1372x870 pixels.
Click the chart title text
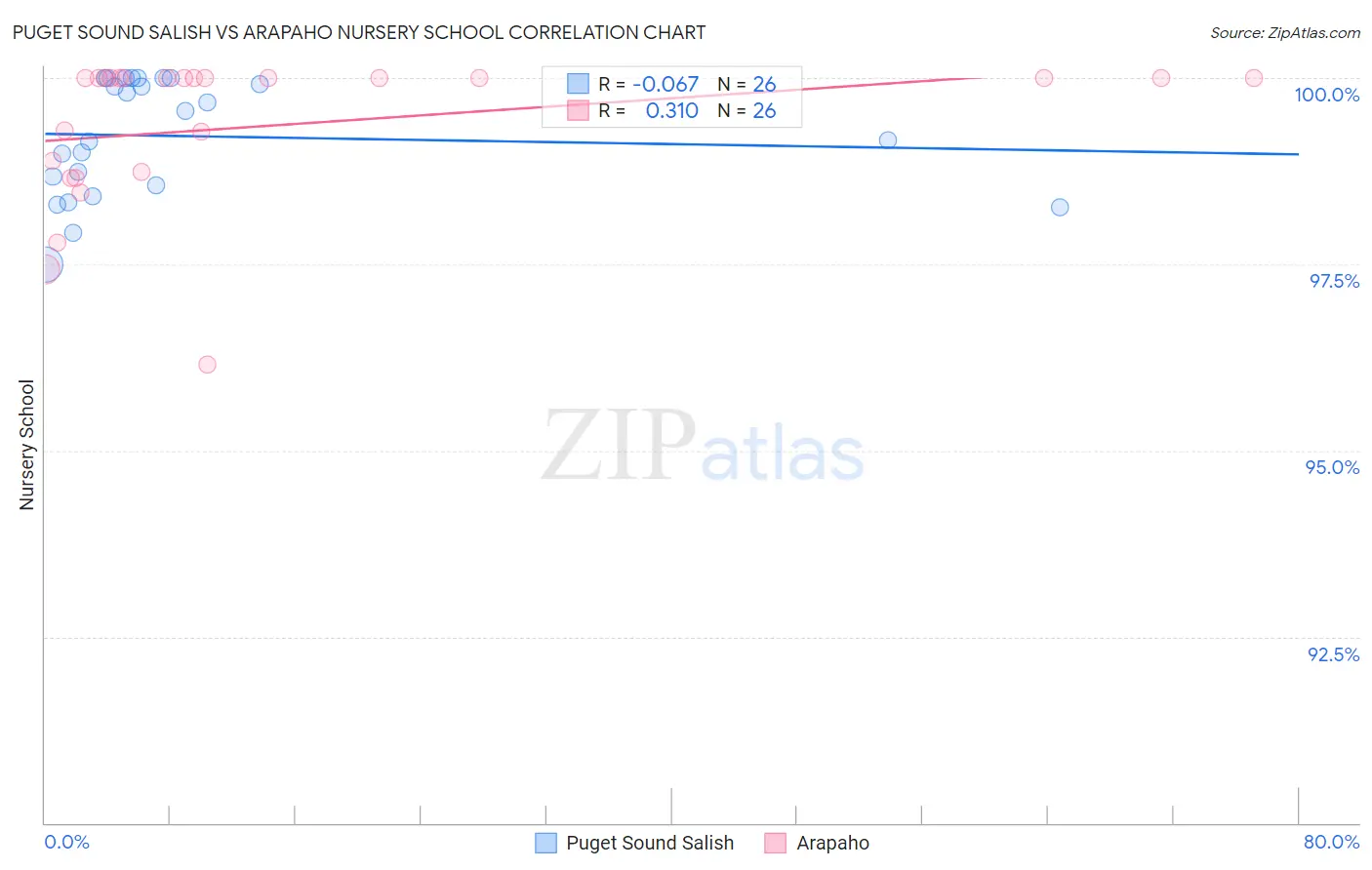tap(359, 32)
